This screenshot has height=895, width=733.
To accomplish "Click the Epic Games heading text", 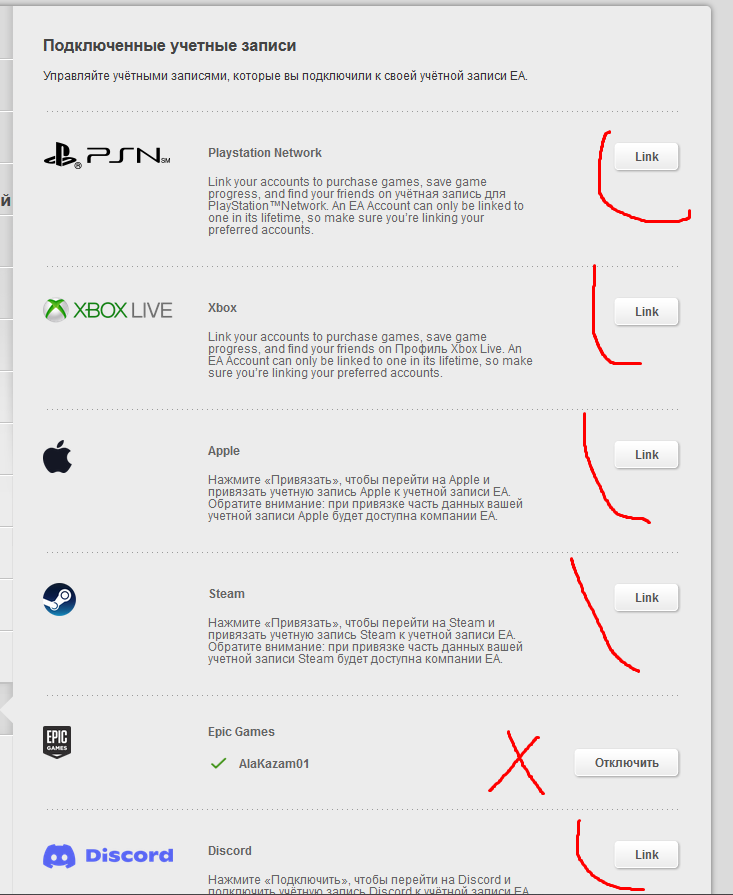I will [x=241, y=732].
